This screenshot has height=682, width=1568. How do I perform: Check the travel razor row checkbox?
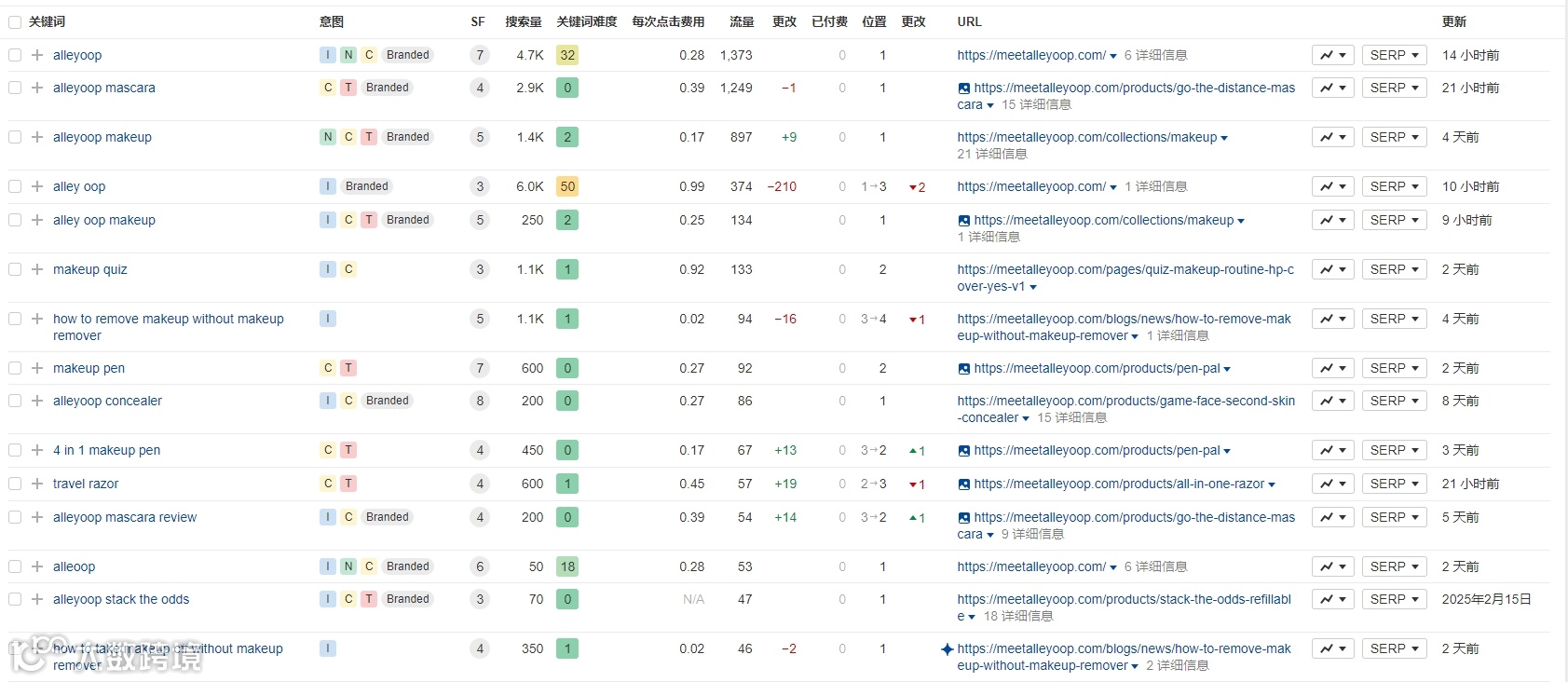pyautogui.click(x=15, y=484)
